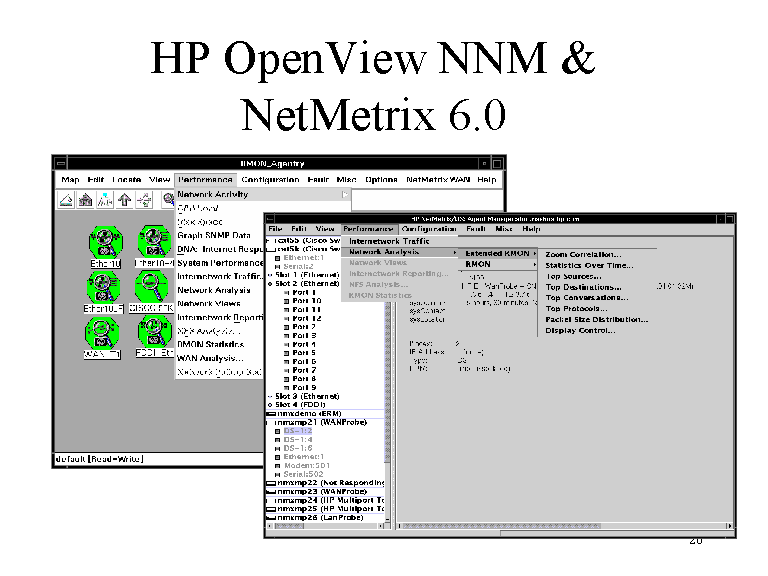The height and width of the screenshot is (576, 768).
Task: Select the WAN probe map icon
Action: [103, 335]
